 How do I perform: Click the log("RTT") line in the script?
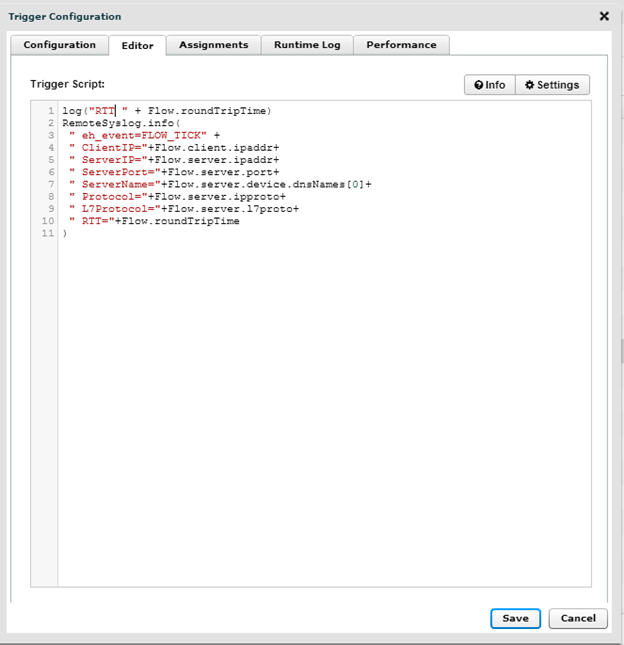click(x=166, y=110)
